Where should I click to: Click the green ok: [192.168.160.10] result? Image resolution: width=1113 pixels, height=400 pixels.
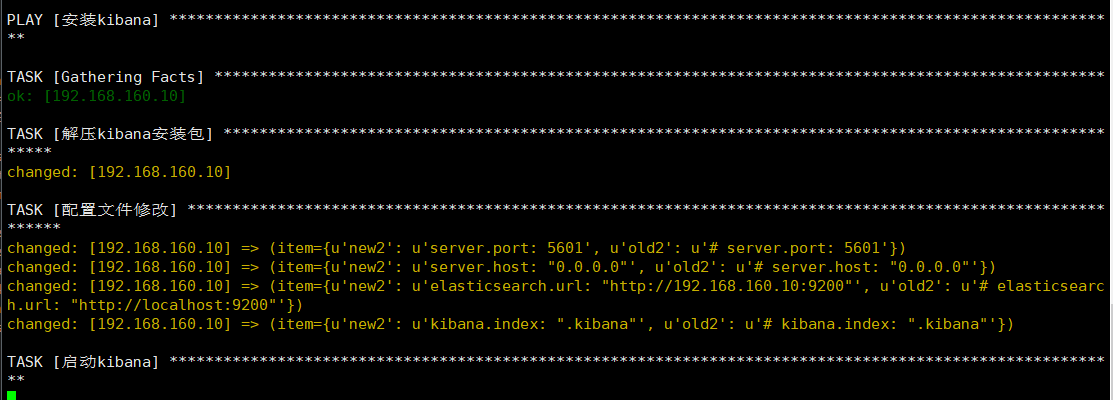click(x=97, y=96)
